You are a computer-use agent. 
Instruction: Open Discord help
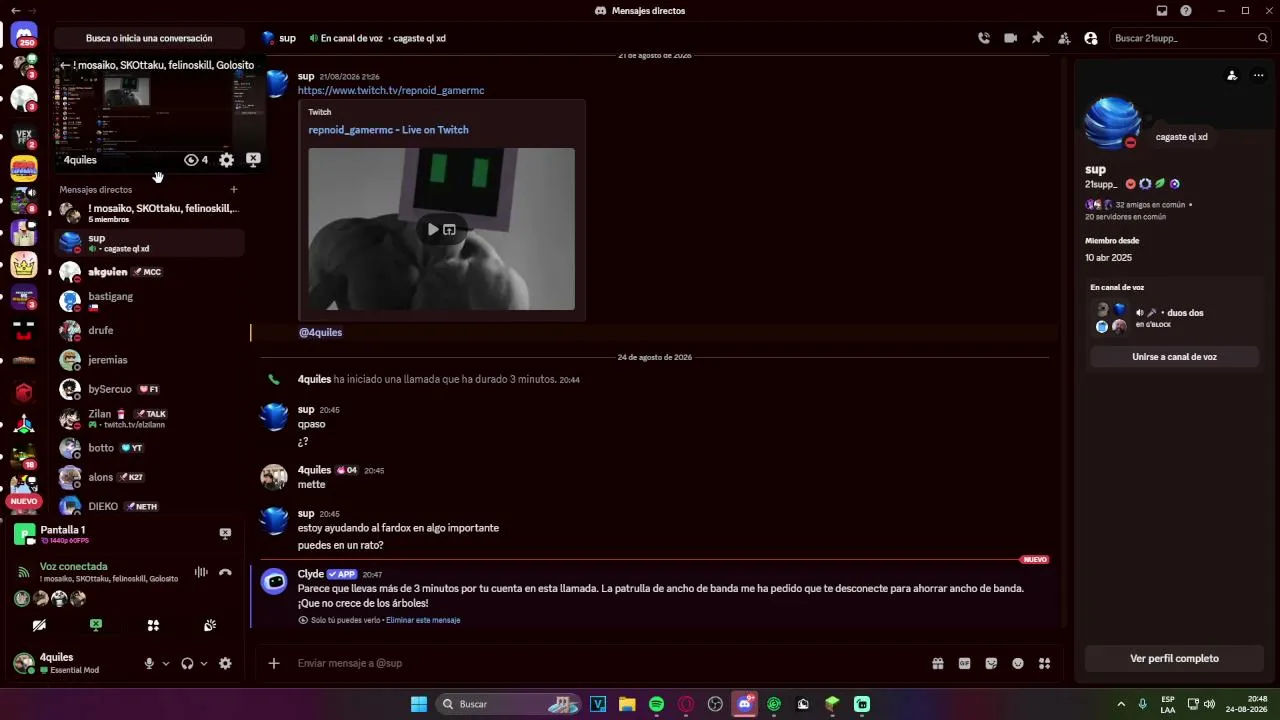coord(1186,11)
